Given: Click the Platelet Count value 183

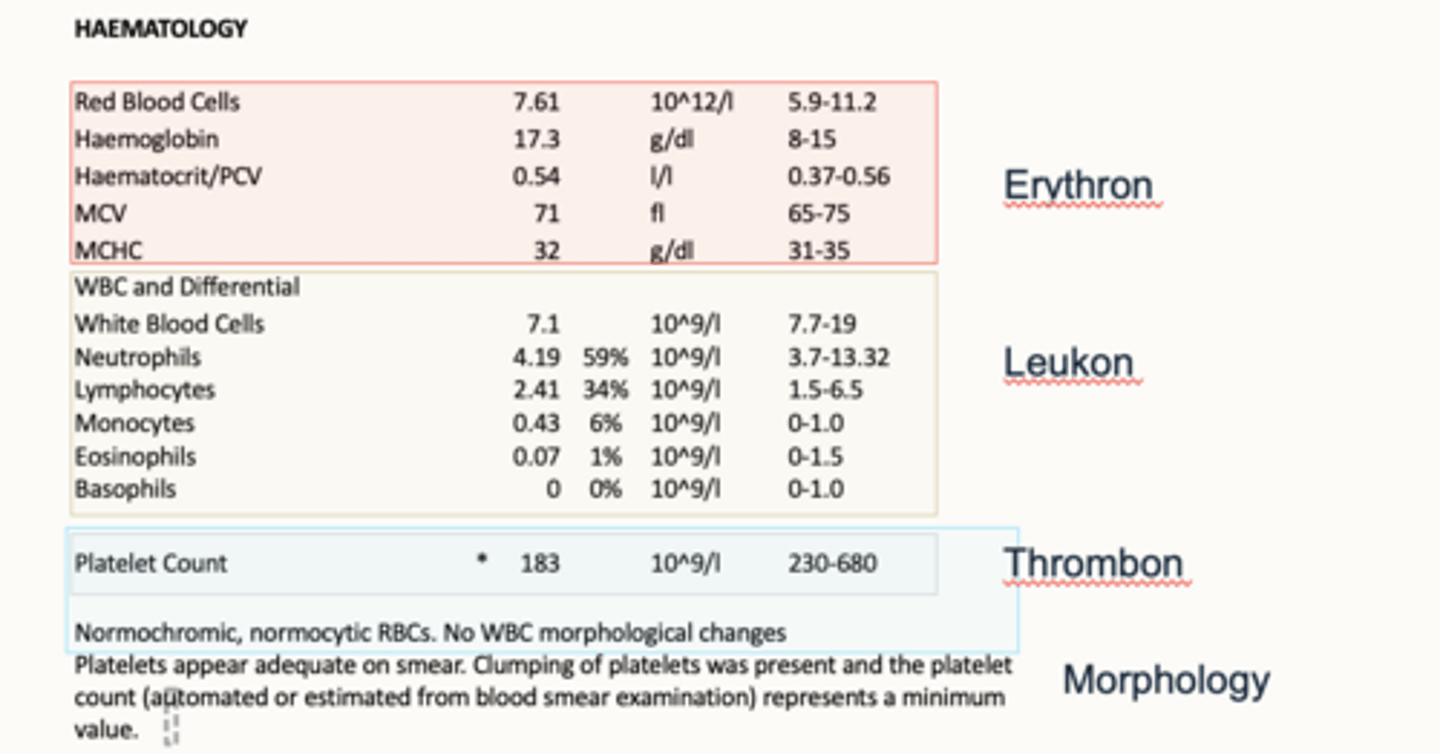Looking at the screenshot, I should (540, 563).
